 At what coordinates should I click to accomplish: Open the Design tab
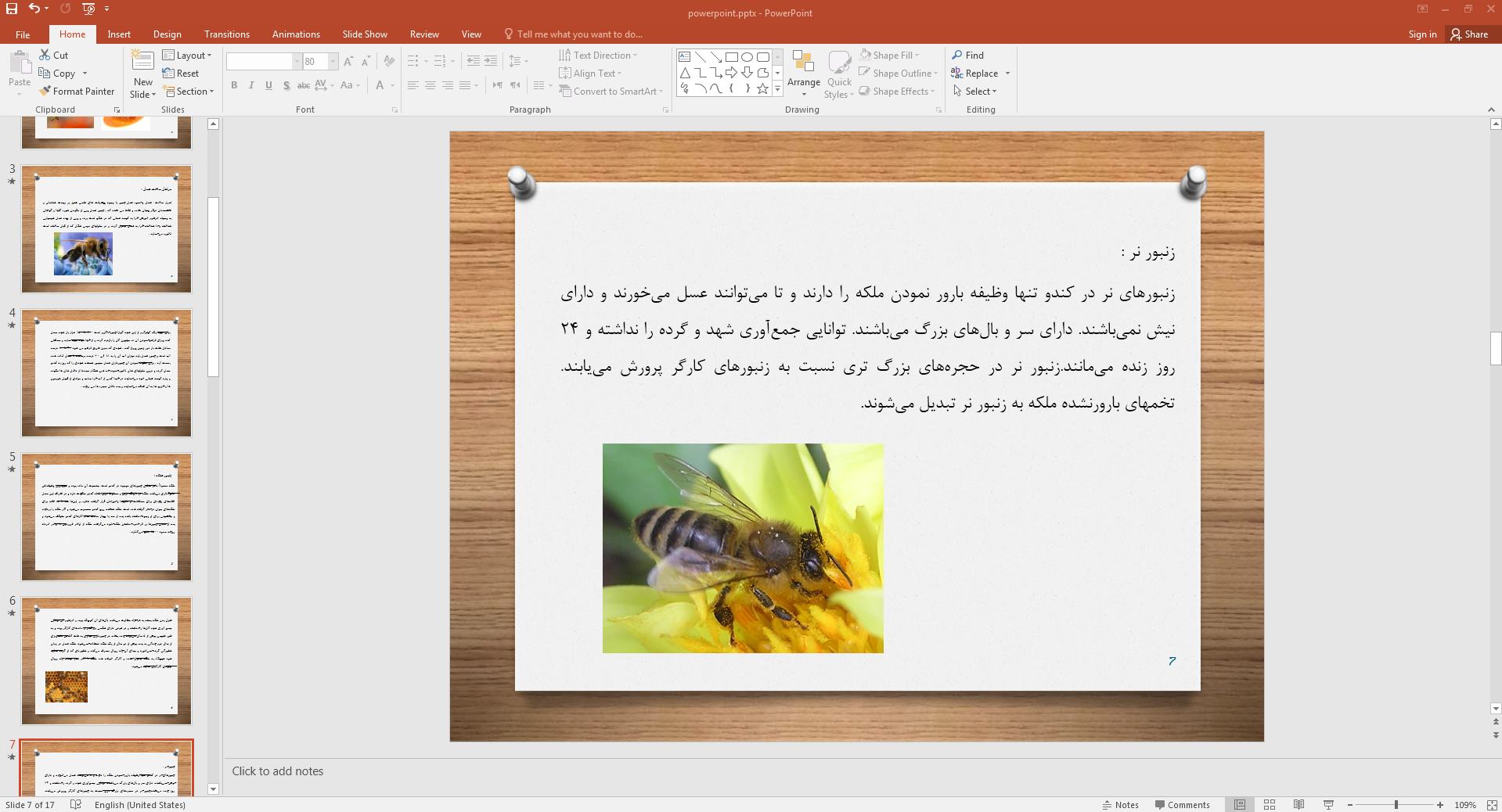(167, 34)
